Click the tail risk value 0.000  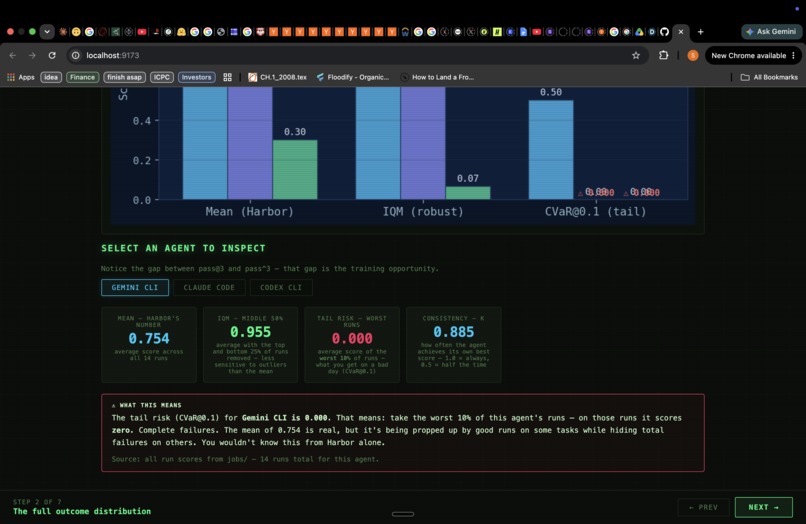352,338
